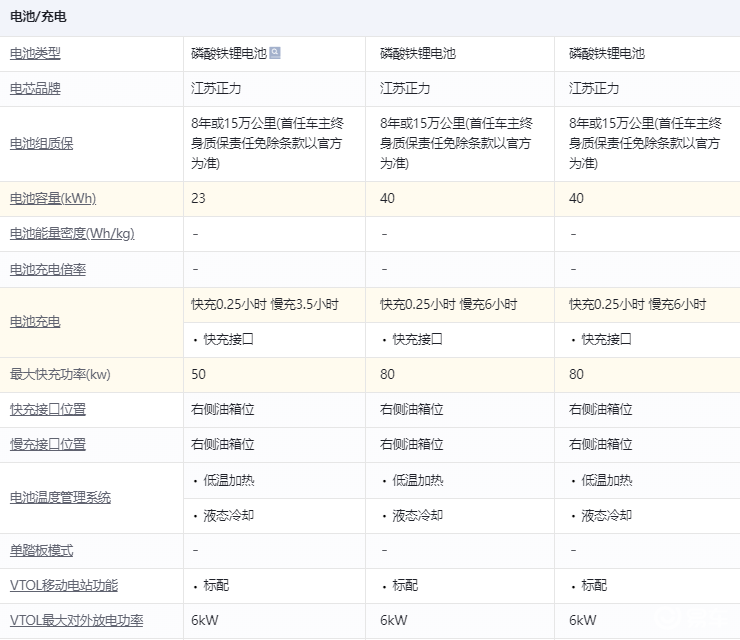Click the 电池容量(kWh) label link

point(53,198)
